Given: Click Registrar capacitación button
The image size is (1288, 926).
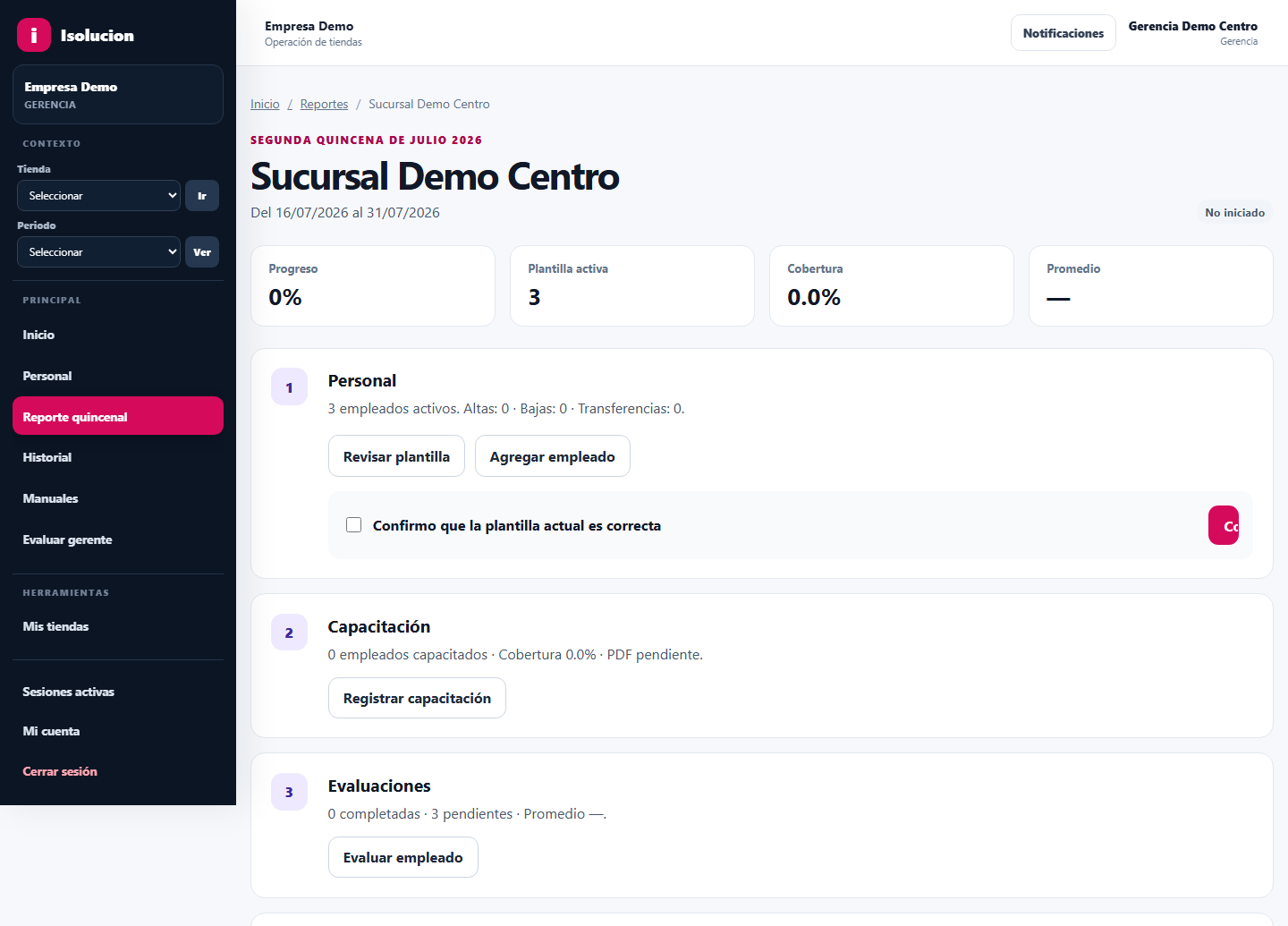Looking at the screenshot, I should click(x=417, y=698).
